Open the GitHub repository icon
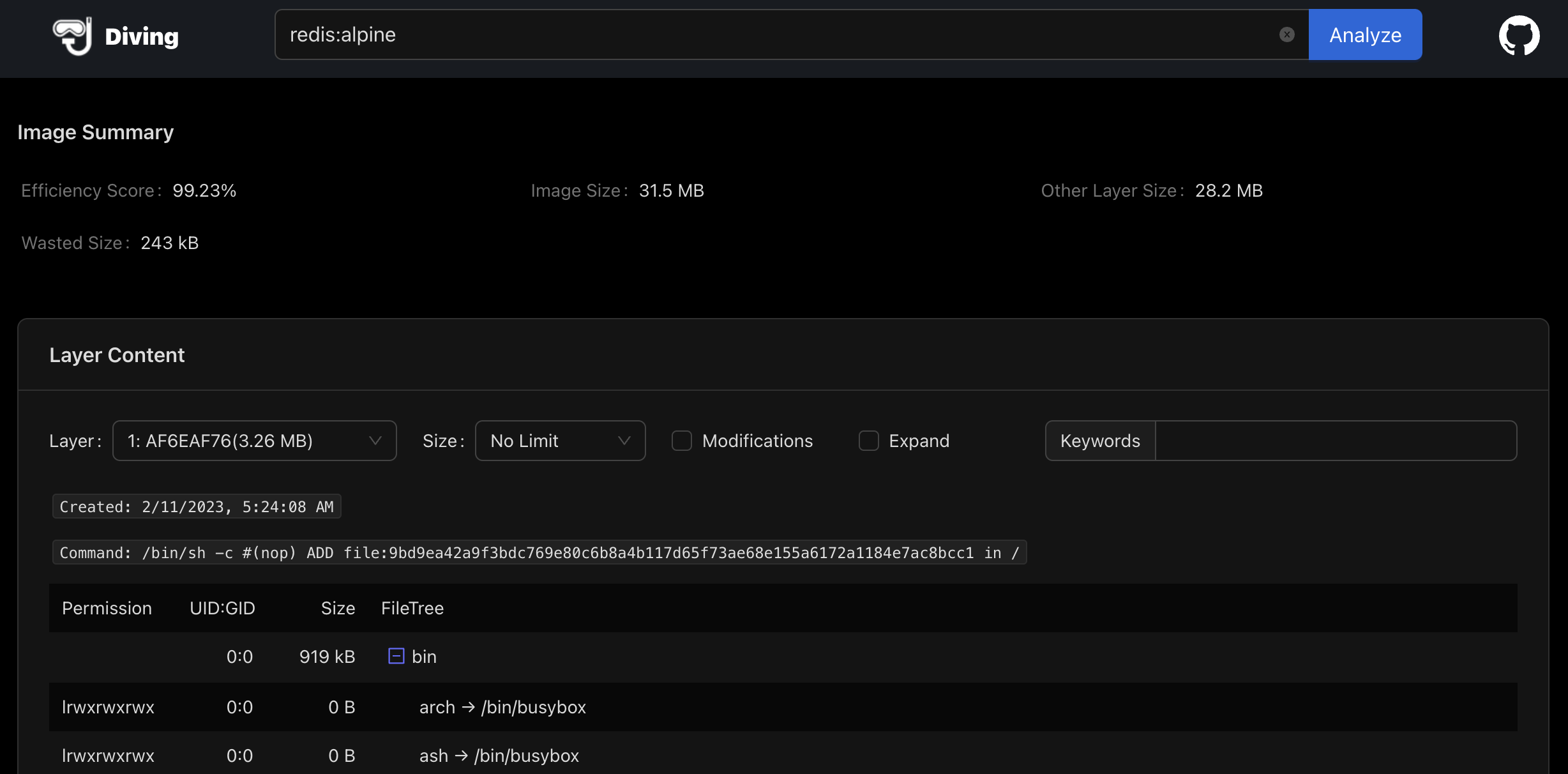1568x774 pixels. 1519,36
